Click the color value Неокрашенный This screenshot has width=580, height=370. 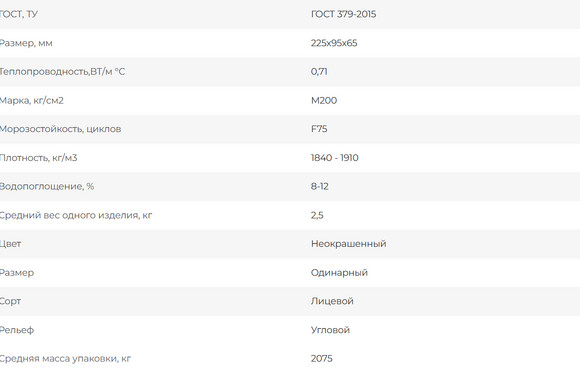[x=348, y=243]
